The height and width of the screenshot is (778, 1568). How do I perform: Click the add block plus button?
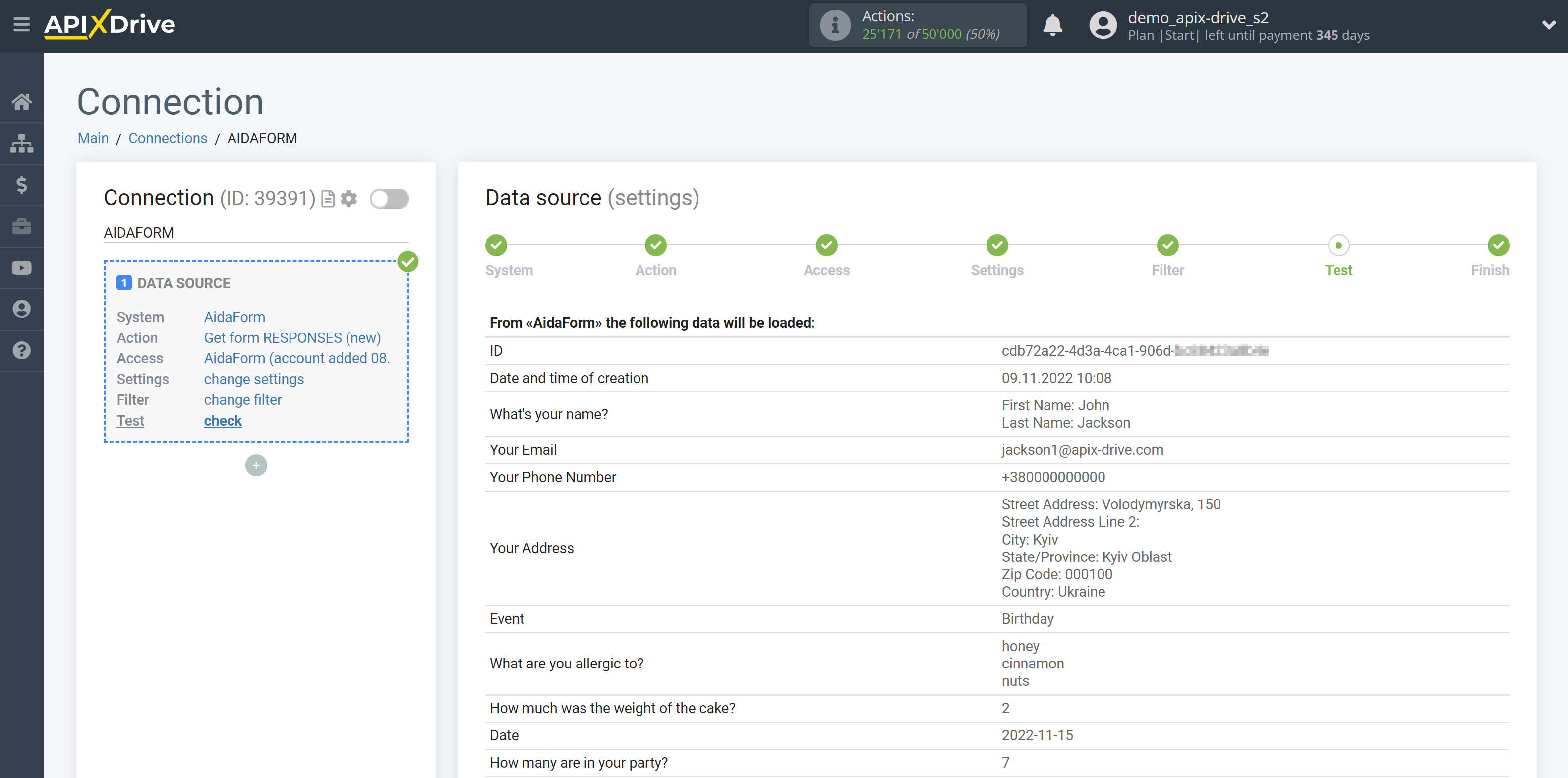256,466
